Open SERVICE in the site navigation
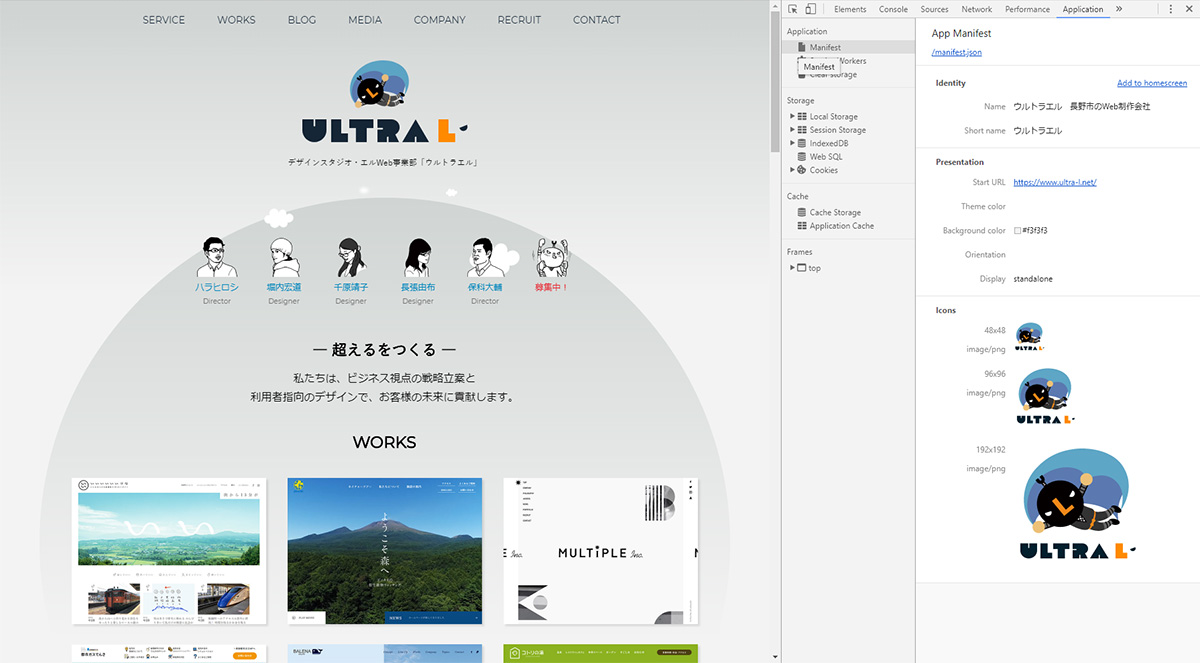The height and width of the screenshot is (663, 1200). point(164,20)
